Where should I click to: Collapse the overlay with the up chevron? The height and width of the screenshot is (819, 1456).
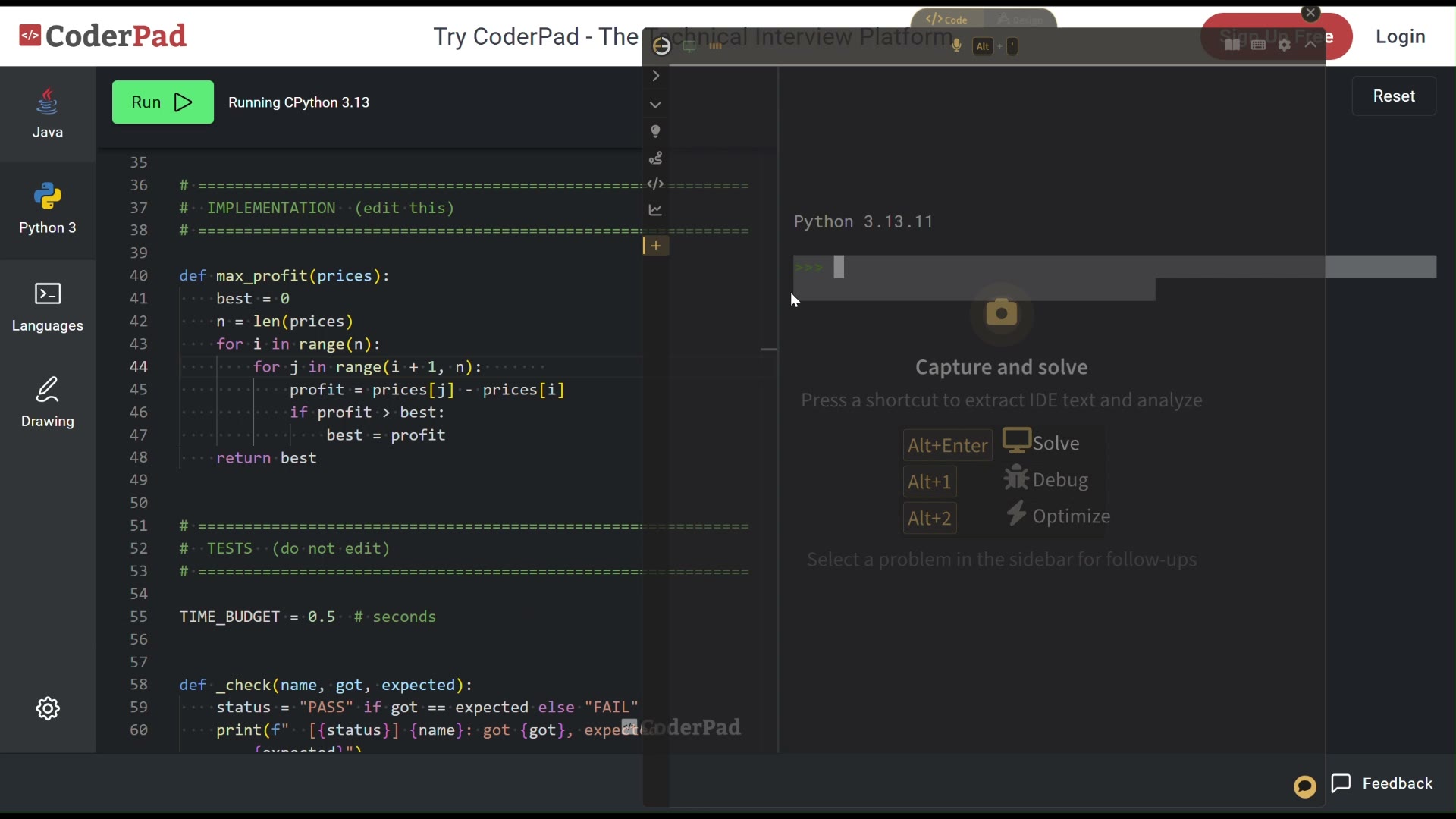click(x=1310, y=45)
